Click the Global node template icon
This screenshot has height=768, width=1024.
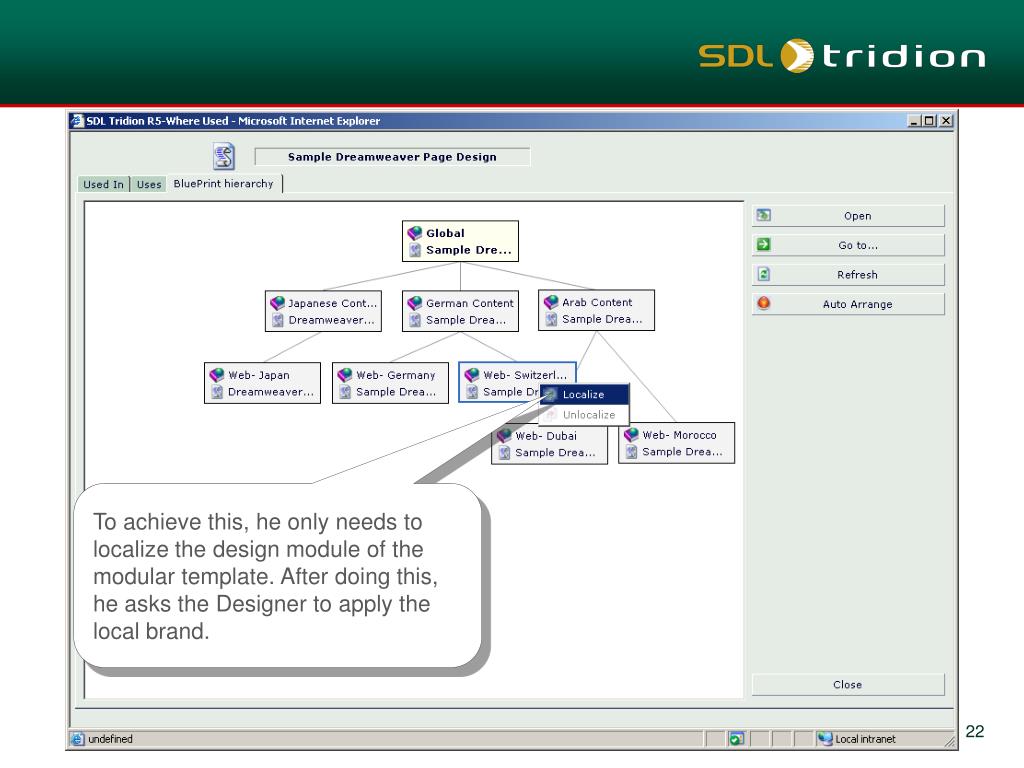(415, 250)
